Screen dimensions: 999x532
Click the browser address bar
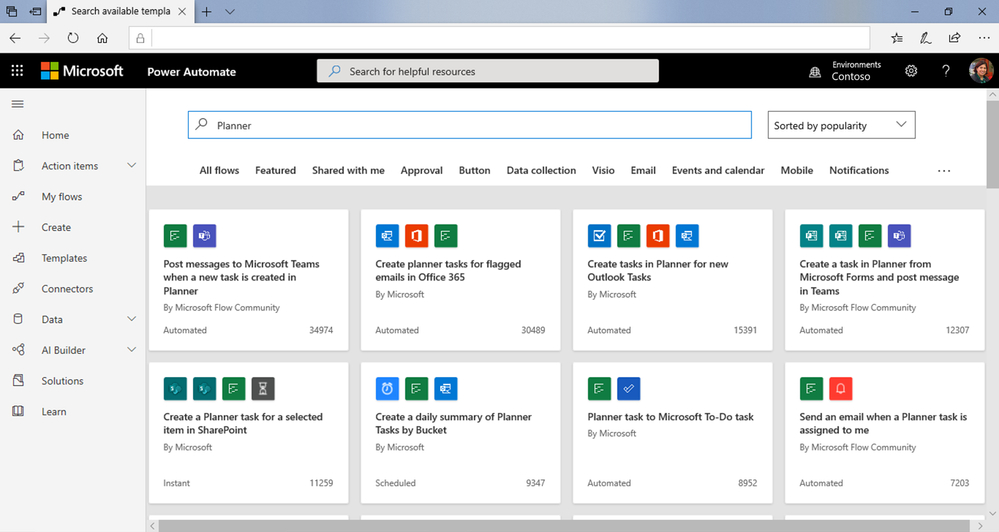click(x=499, y=38)
